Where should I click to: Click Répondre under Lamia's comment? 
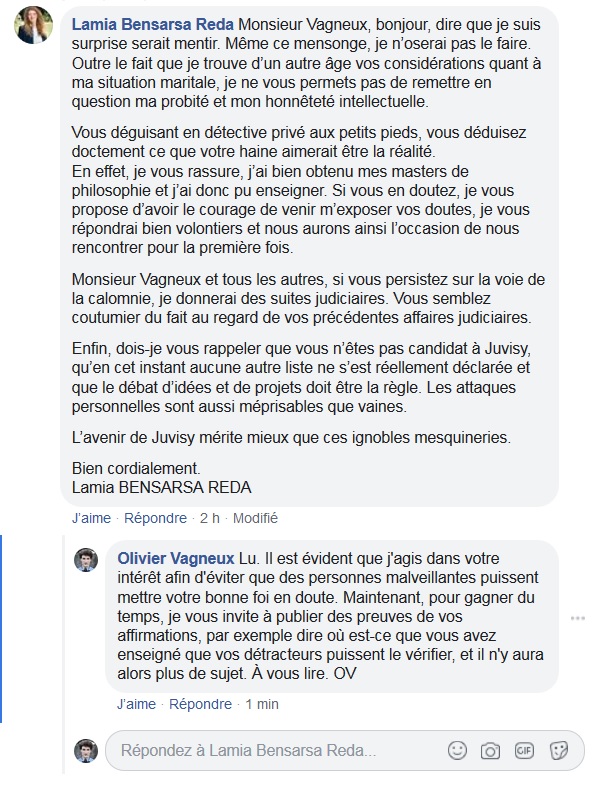coord(158,518)
